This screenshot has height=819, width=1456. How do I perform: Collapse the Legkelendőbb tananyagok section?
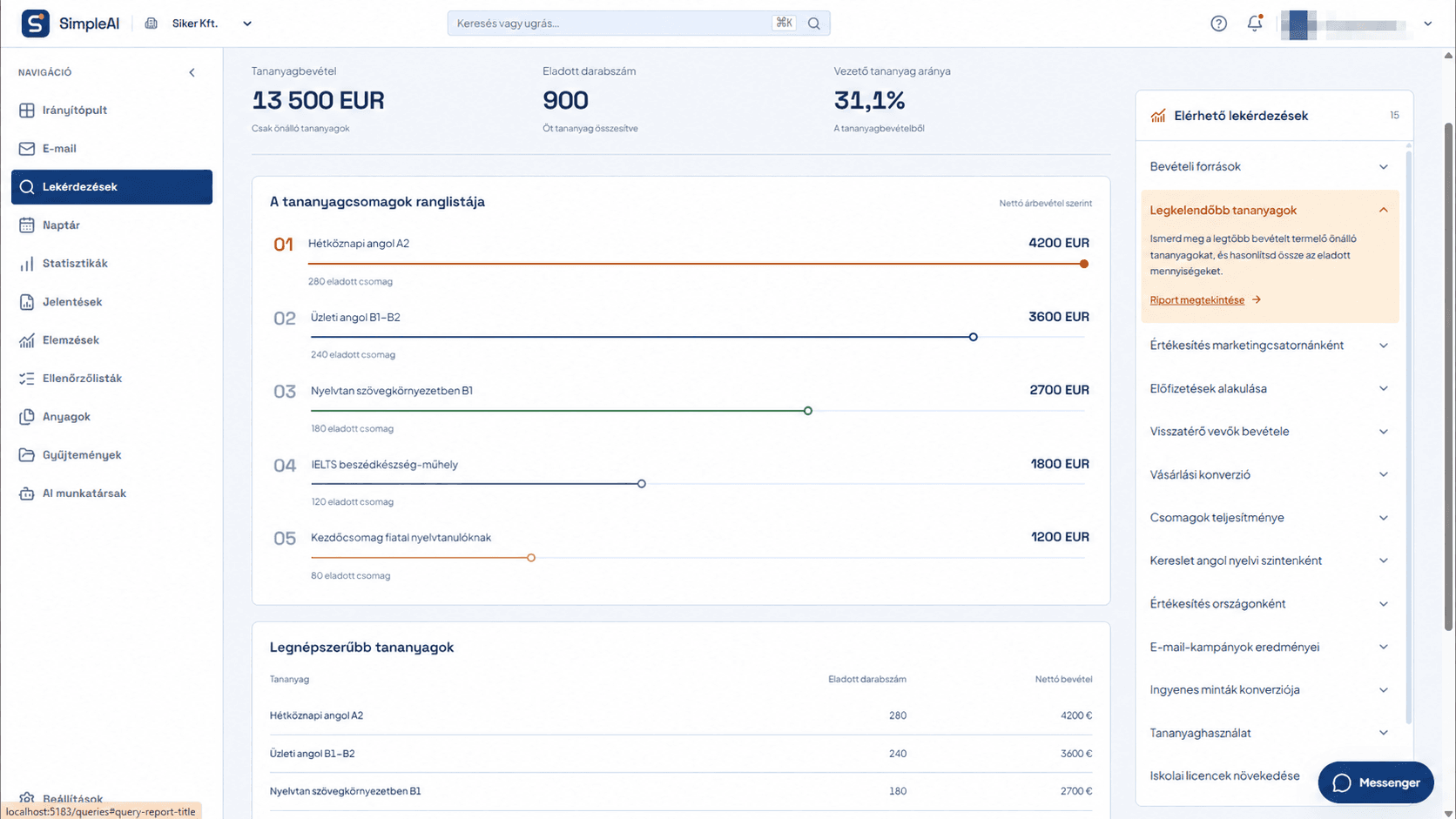pos(1383,210)
